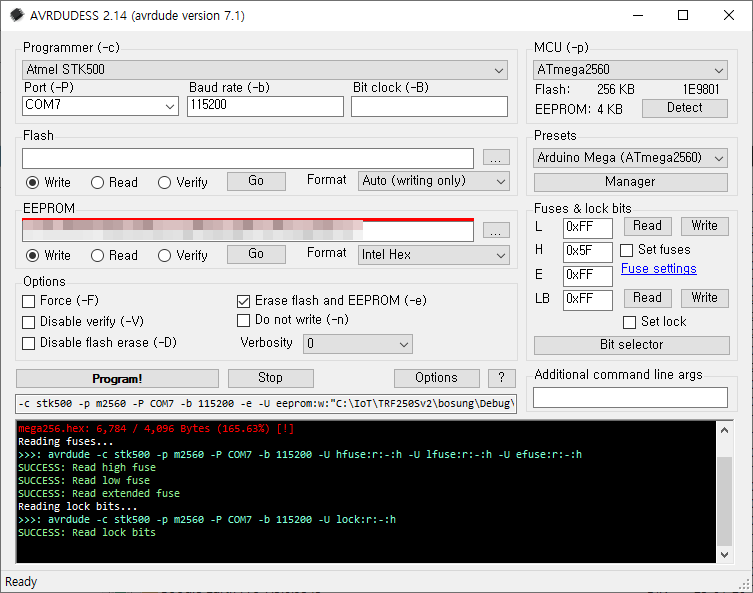Uncheck Erase flash and EEPROM option
The image size is (753, 593).
243,301
